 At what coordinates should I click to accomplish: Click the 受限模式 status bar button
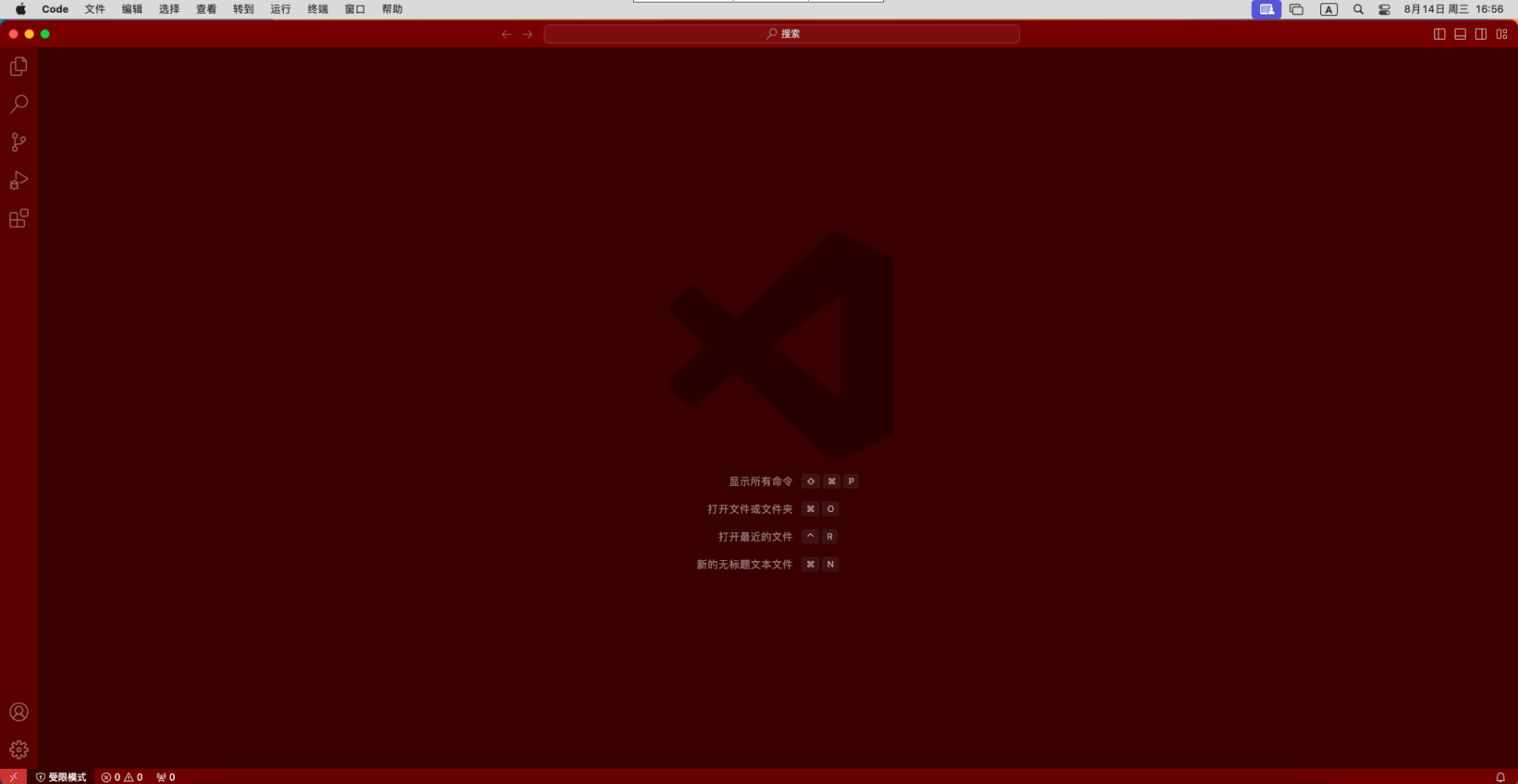[x=61, y=777]
